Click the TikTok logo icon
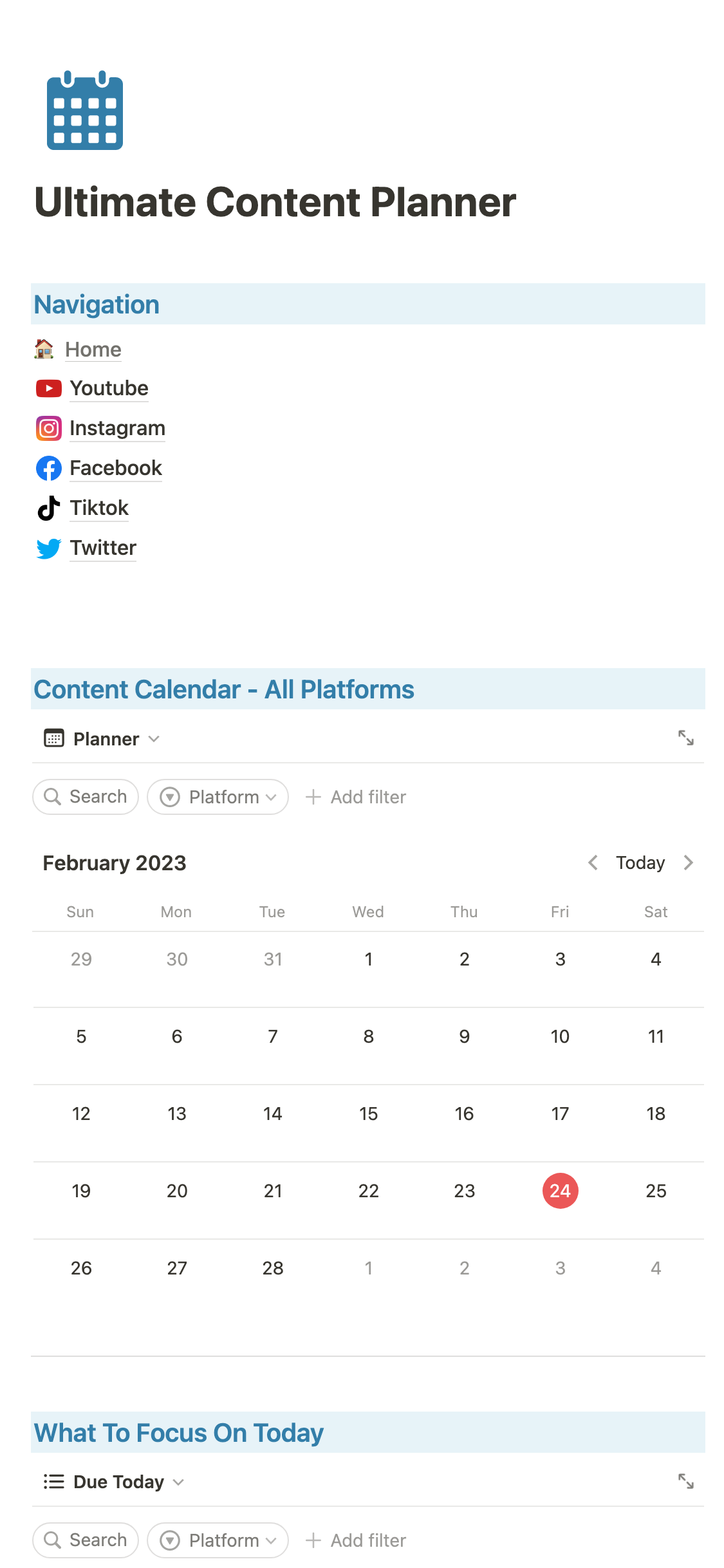724x1568 pixels. click(49, 508)
